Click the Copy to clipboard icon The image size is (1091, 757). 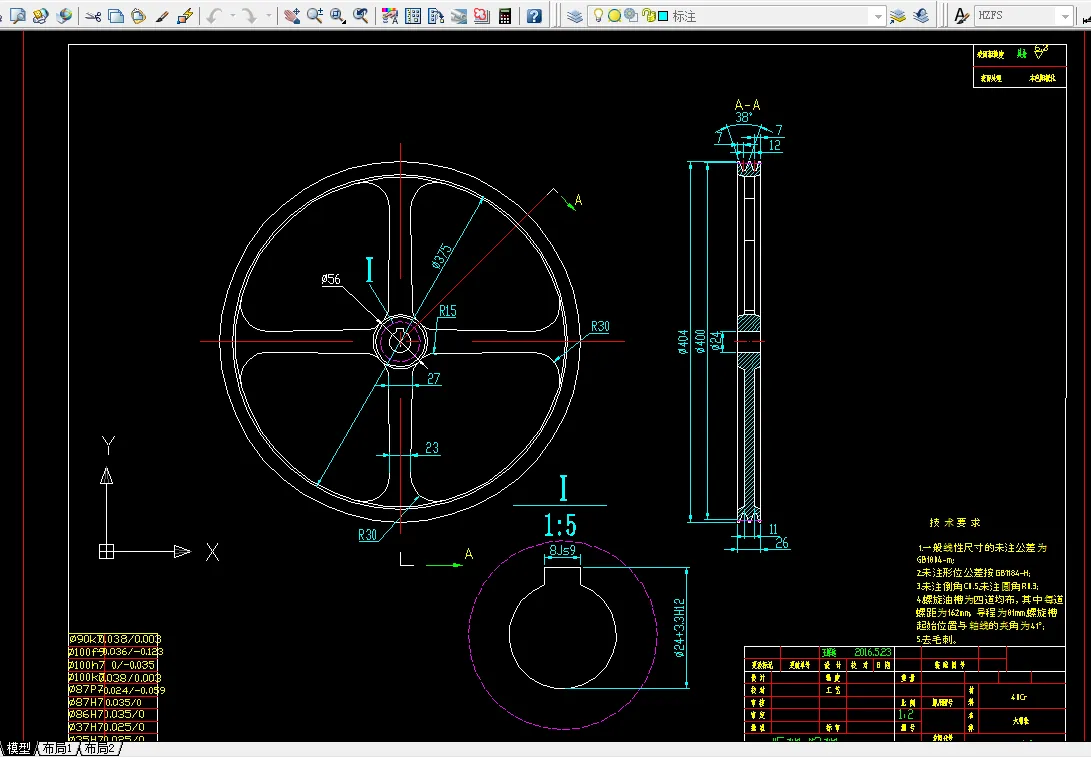tap(116, 15)
